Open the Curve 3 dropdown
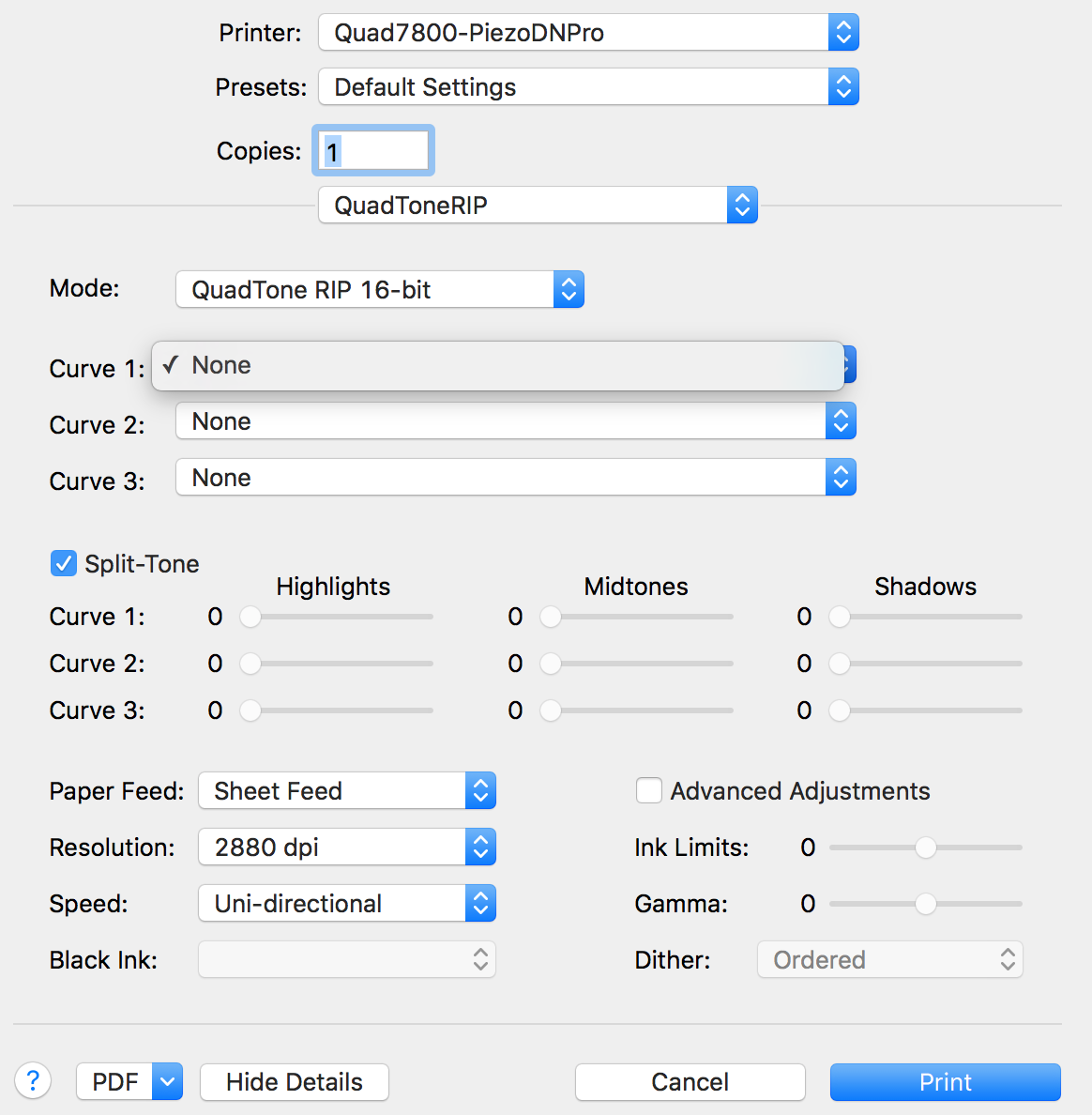 click(x=515, y=477)
